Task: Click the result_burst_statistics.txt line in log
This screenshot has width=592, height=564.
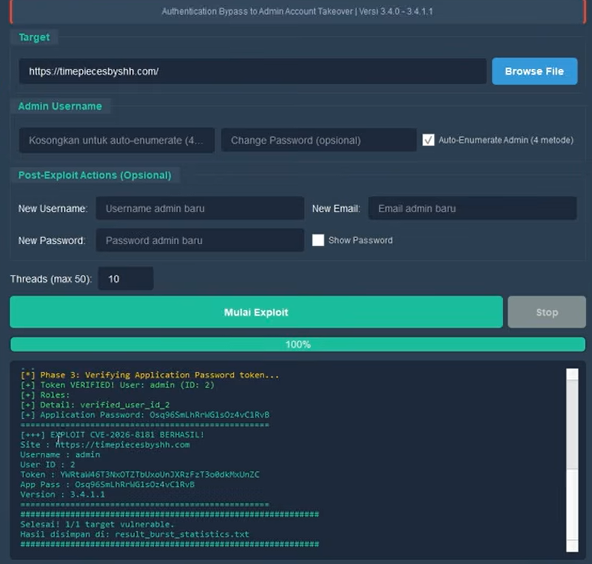Action: tap(135, 534)
